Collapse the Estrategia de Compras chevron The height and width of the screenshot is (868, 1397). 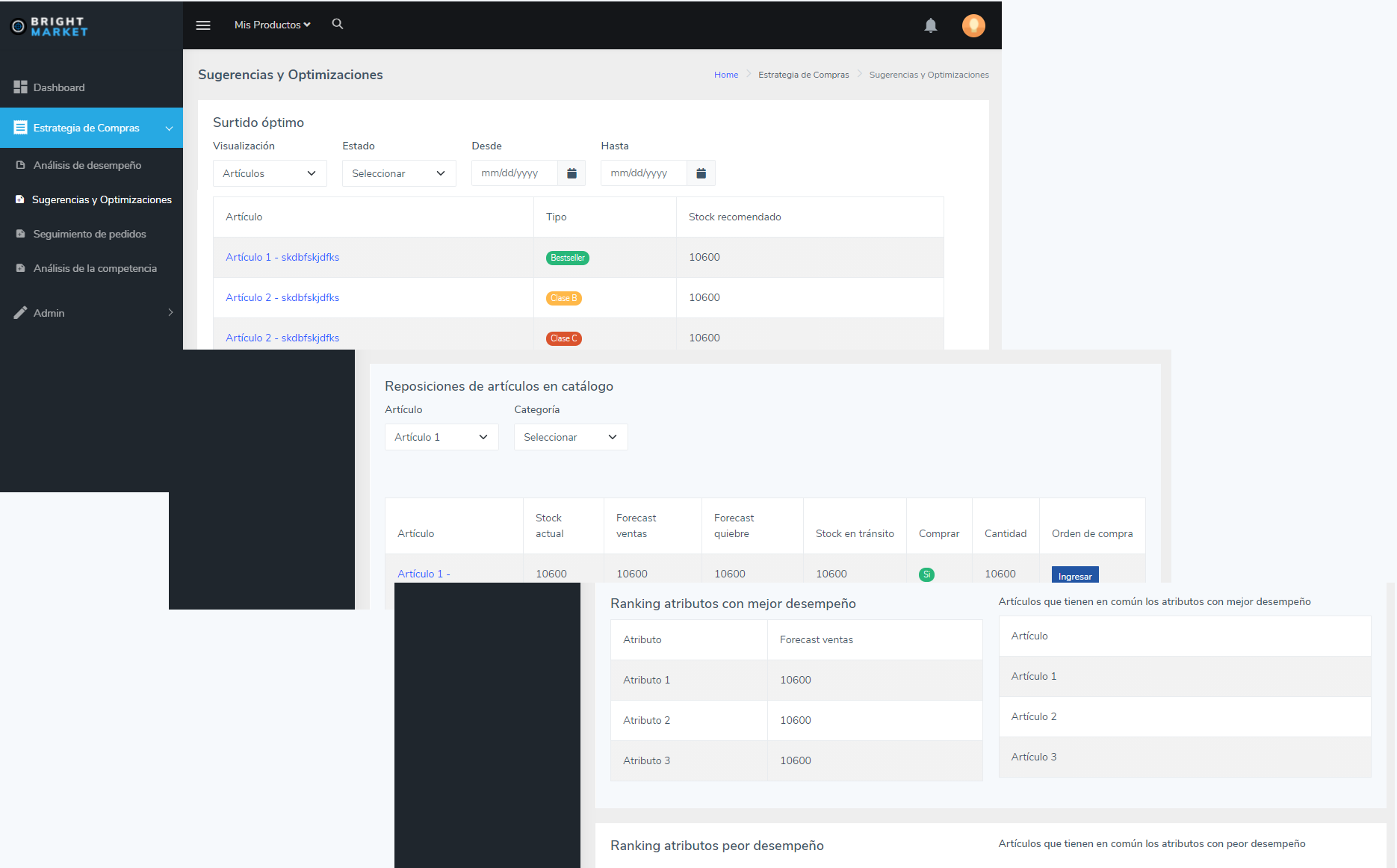170,128
